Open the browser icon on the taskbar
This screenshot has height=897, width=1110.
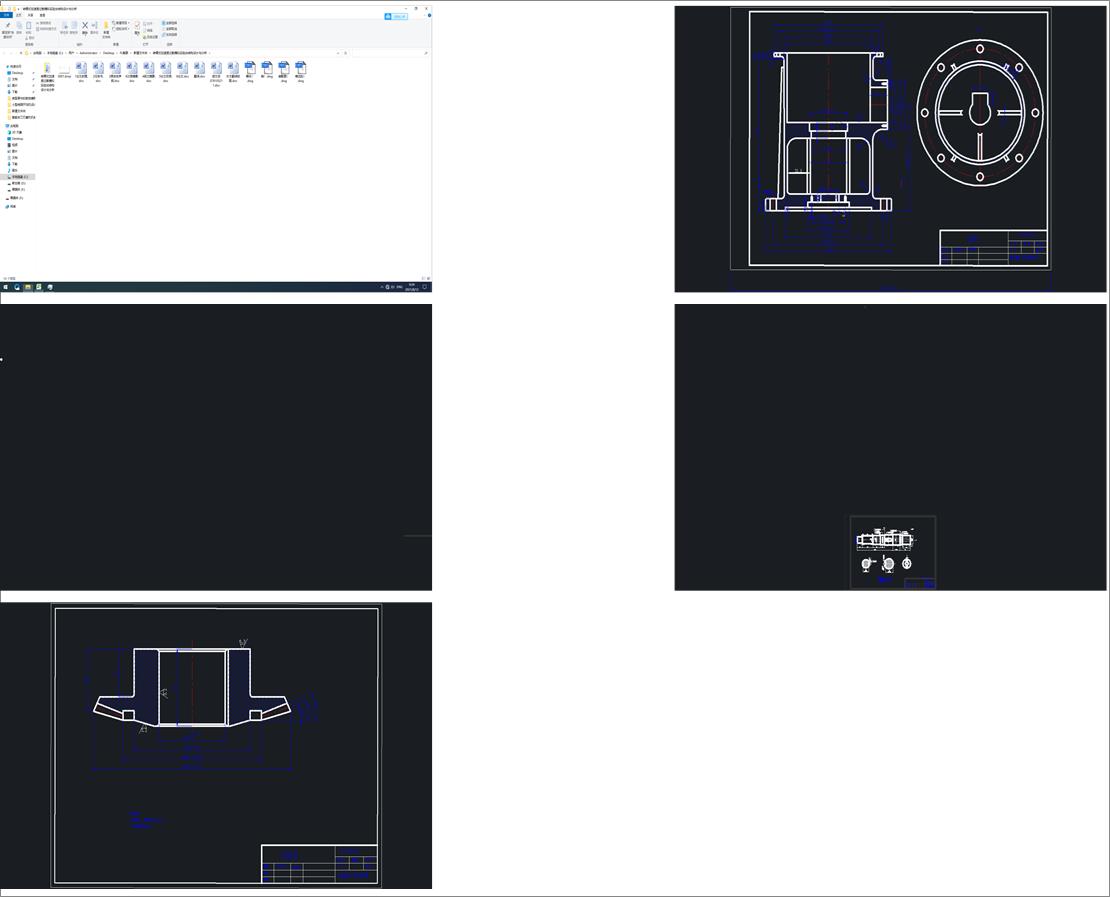click(x=17, y=287)
